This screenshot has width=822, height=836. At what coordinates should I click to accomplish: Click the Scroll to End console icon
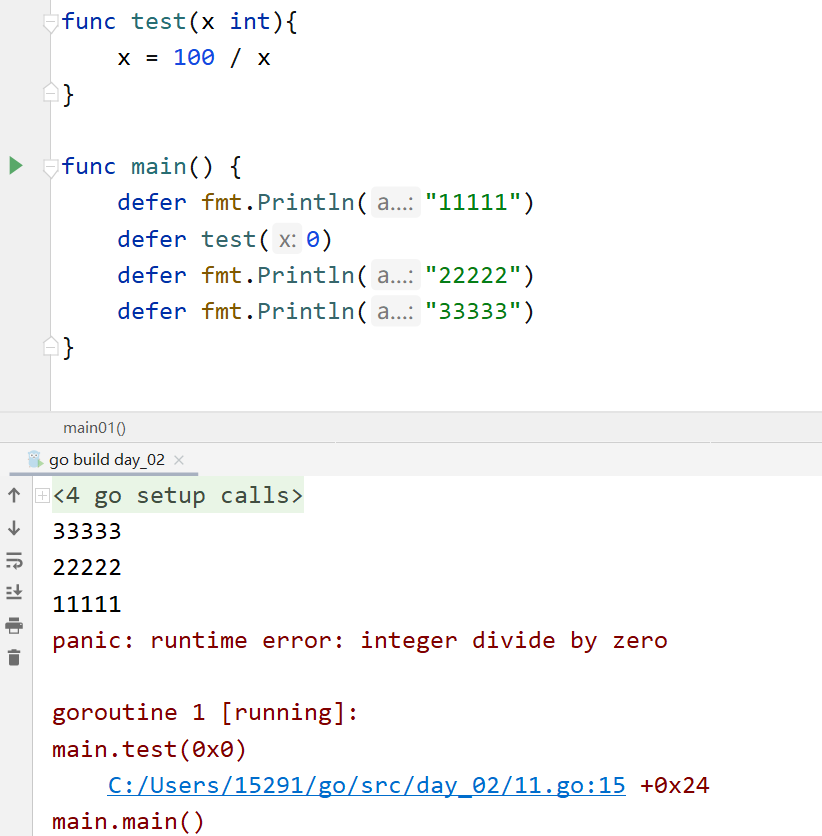pos(14,592)
